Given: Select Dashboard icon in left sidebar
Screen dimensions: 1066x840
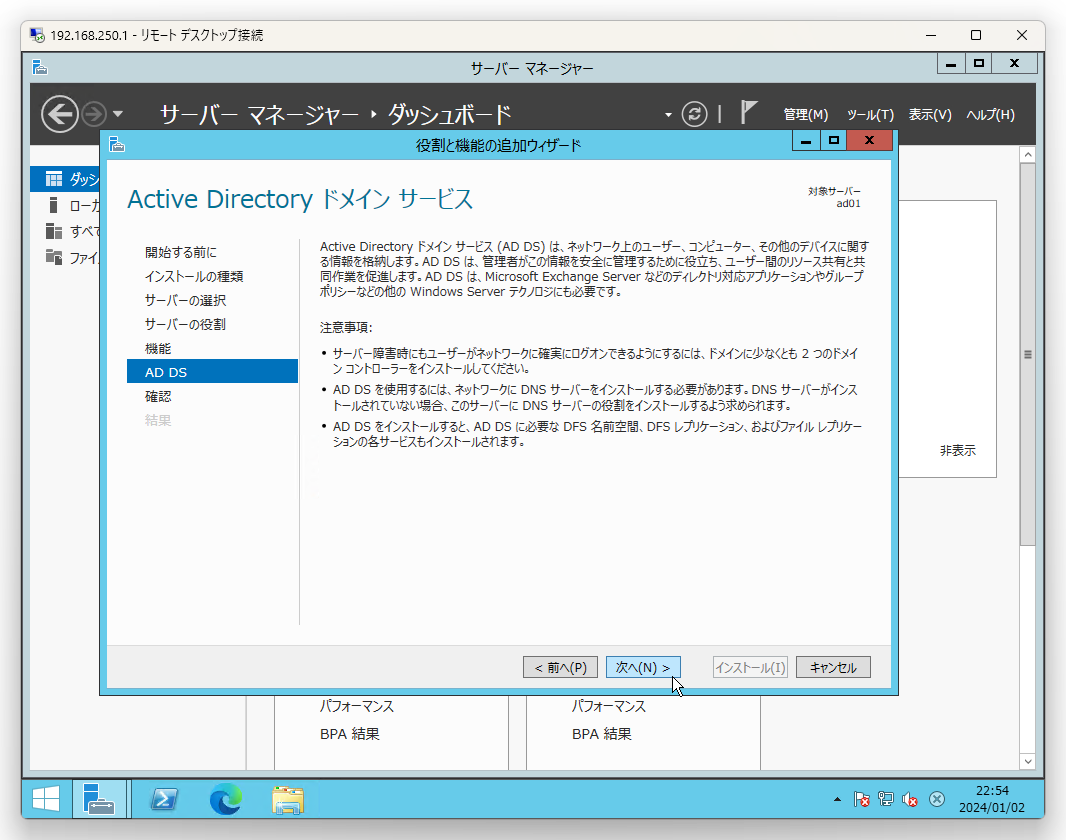Looking at the screenshot, I should 54,179.
